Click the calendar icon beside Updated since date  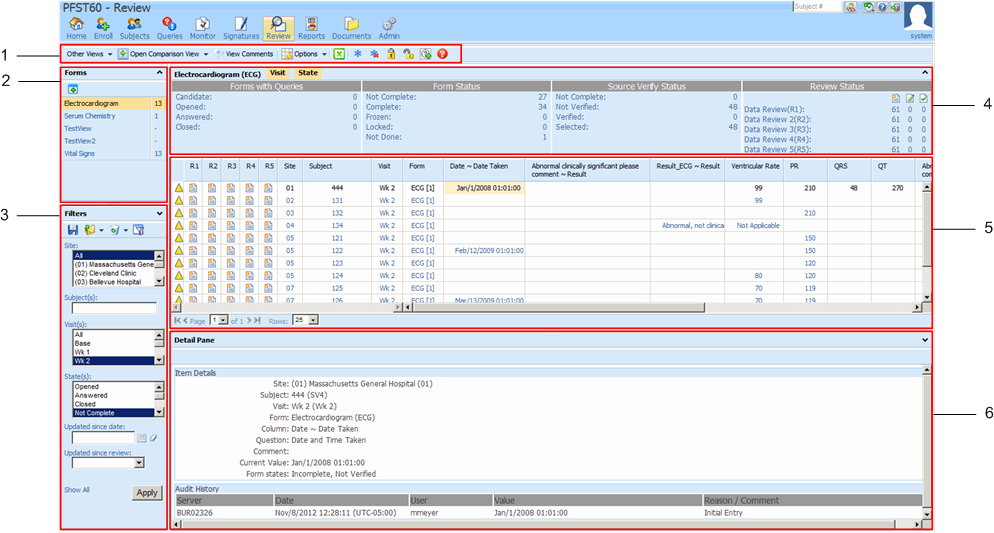click(142, 437)
